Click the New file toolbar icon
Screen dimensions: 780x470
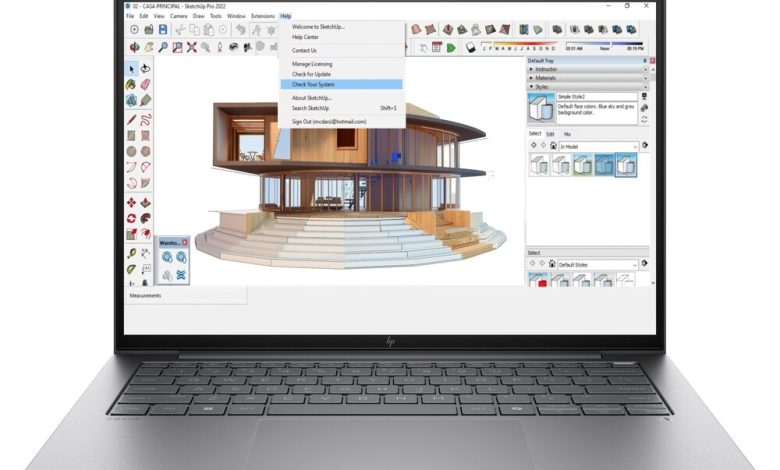point(134,30)
